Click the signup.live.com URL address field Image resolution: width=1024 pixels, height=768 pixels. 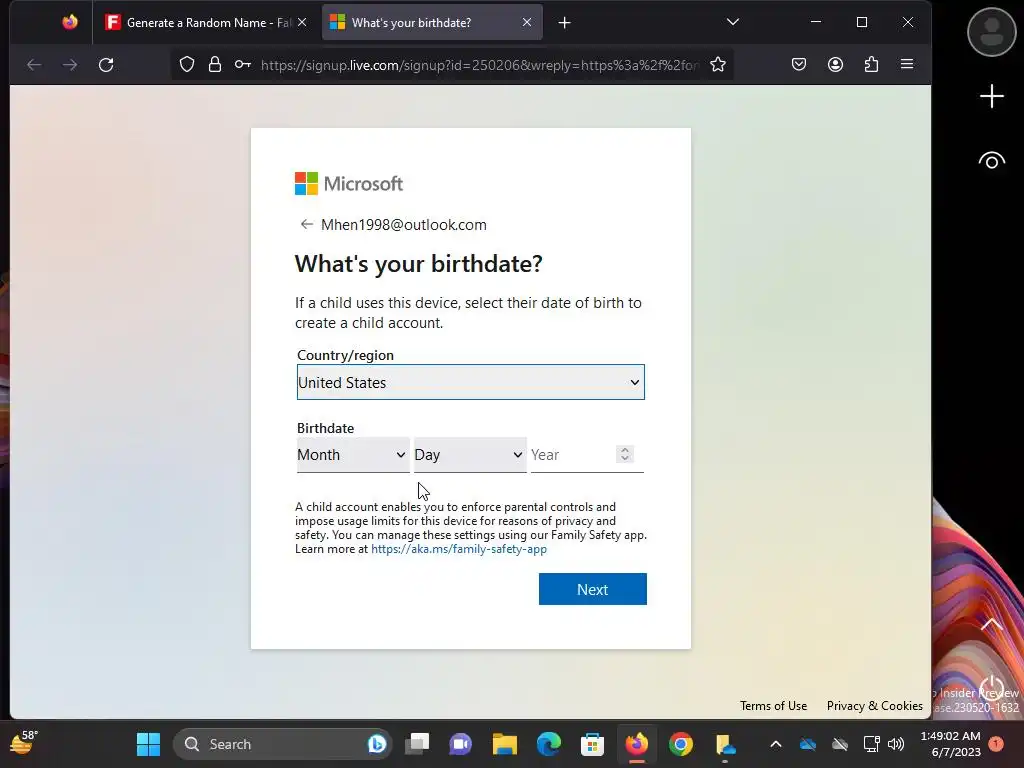tap(479, 65)
